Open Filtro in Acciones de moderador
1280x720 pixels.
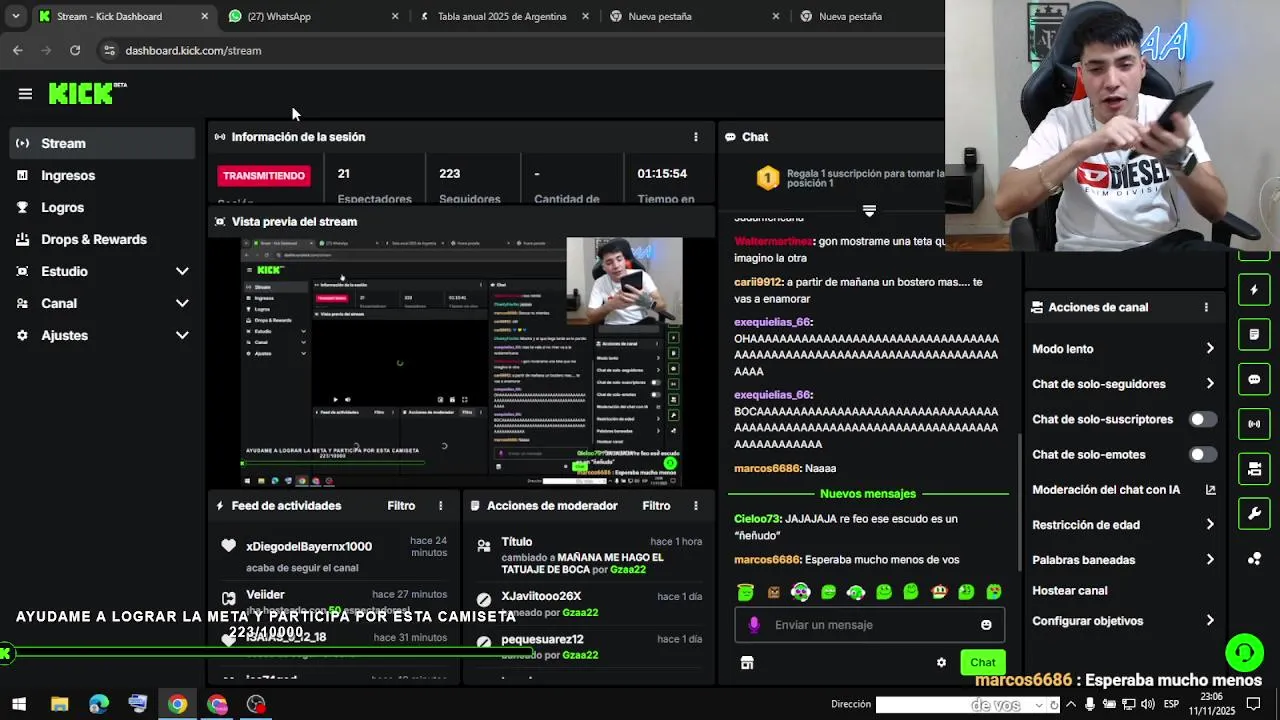point(656,506)
